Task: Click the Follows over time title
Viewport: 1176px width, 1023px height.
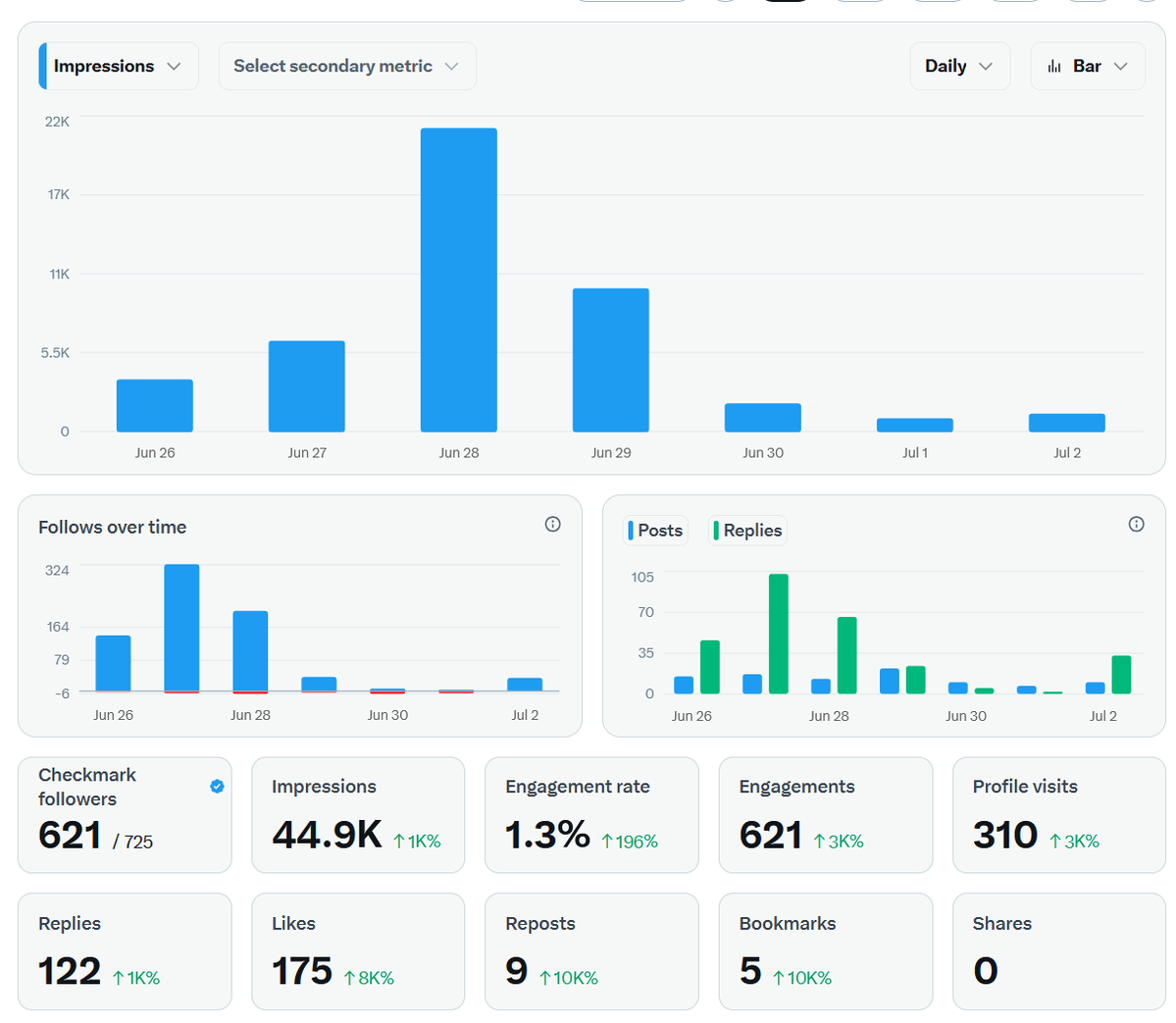Action: (113, 528)
